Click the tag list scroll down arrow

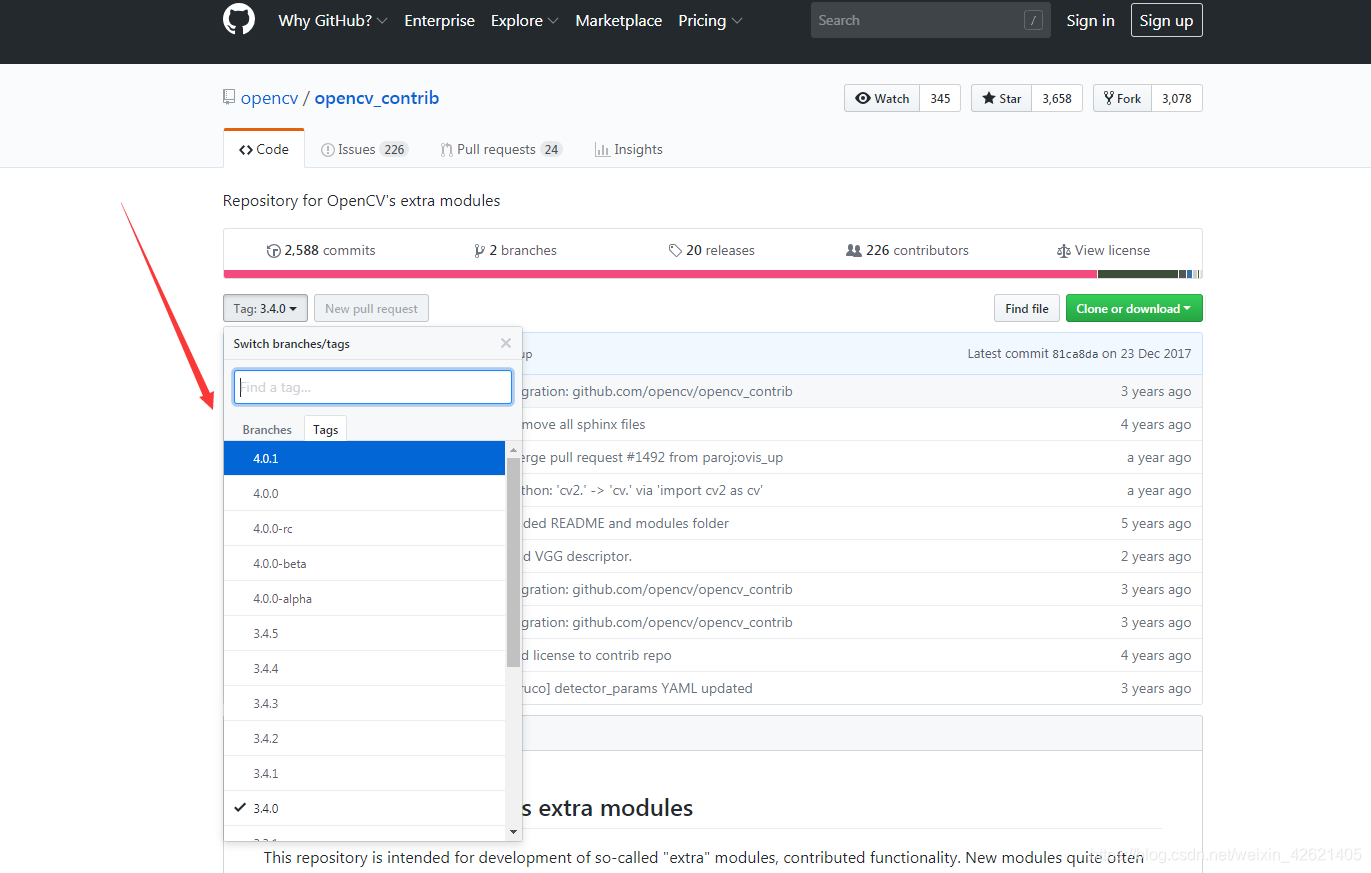click(x=514, y=832)
